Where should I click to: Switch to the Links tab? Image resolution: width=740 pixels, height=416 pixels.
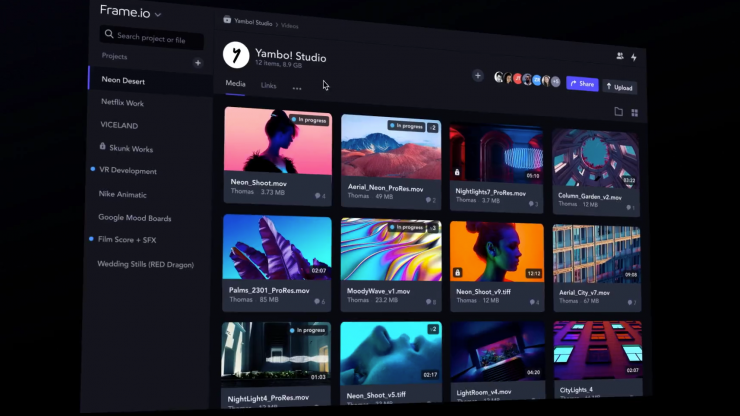(268, 86)
